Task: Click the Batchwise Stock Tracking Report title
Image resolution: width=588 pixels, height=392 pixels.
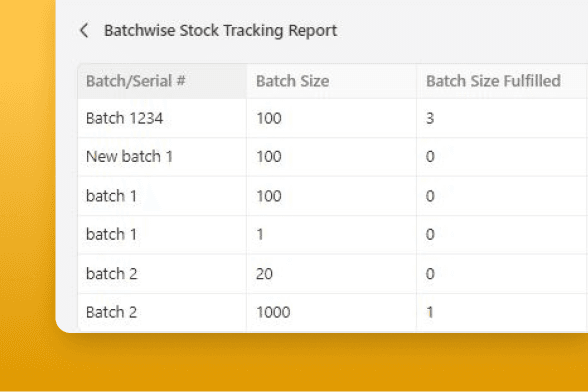Action: click(220, 31)
